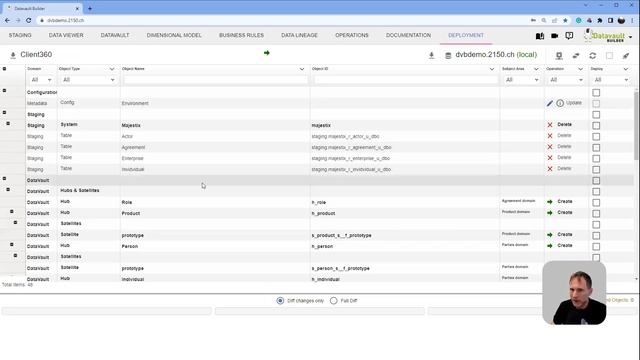Viewport: 640px width, 360px height.
Task: Click green arrow on h_role row
Action: coord(550,202)
